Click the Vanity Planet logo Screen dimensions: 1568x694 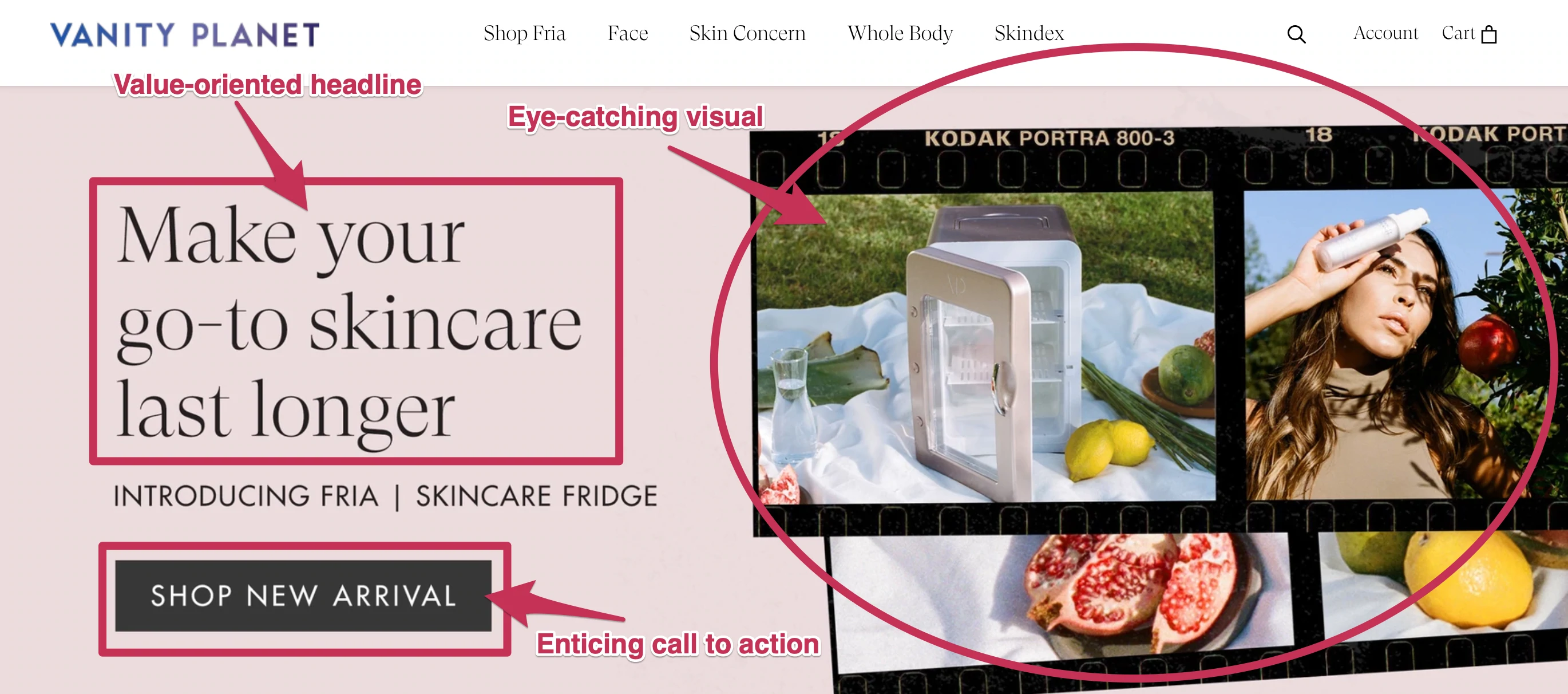[x=185, y=34]
